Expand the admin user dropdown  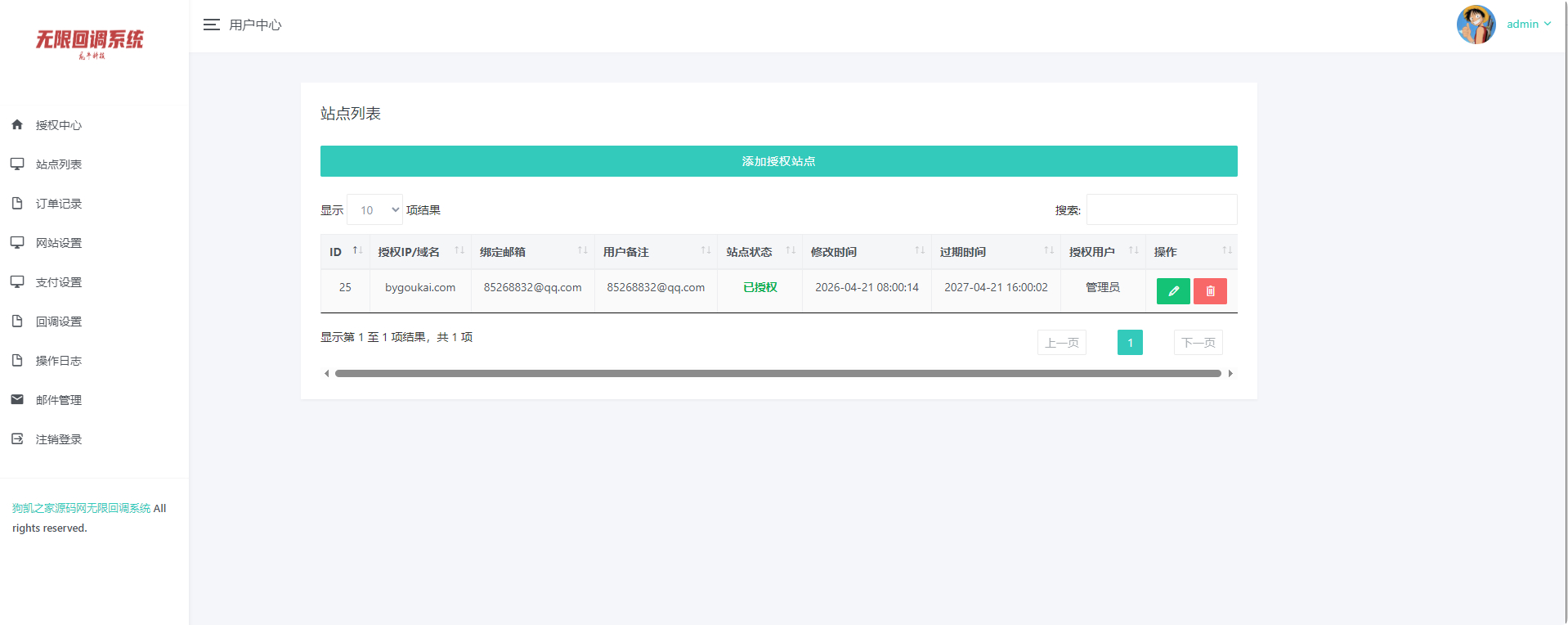pyautogui.click(x=1529, y=25)
